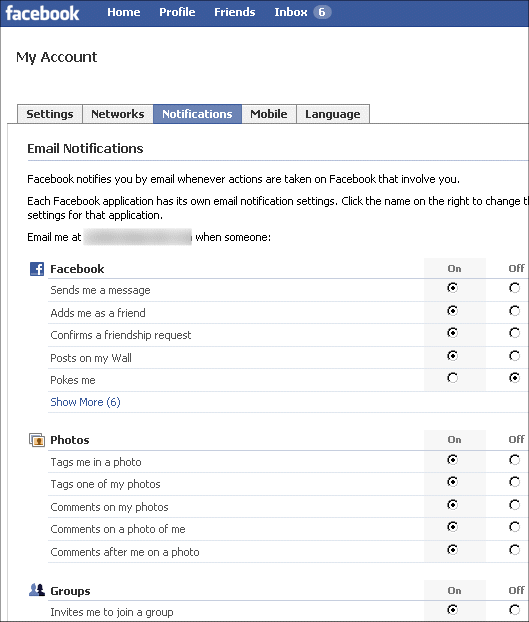Viewport: 529px width, 622px height.
Task: Click the facebook logo
Action: tap(42, 13)
